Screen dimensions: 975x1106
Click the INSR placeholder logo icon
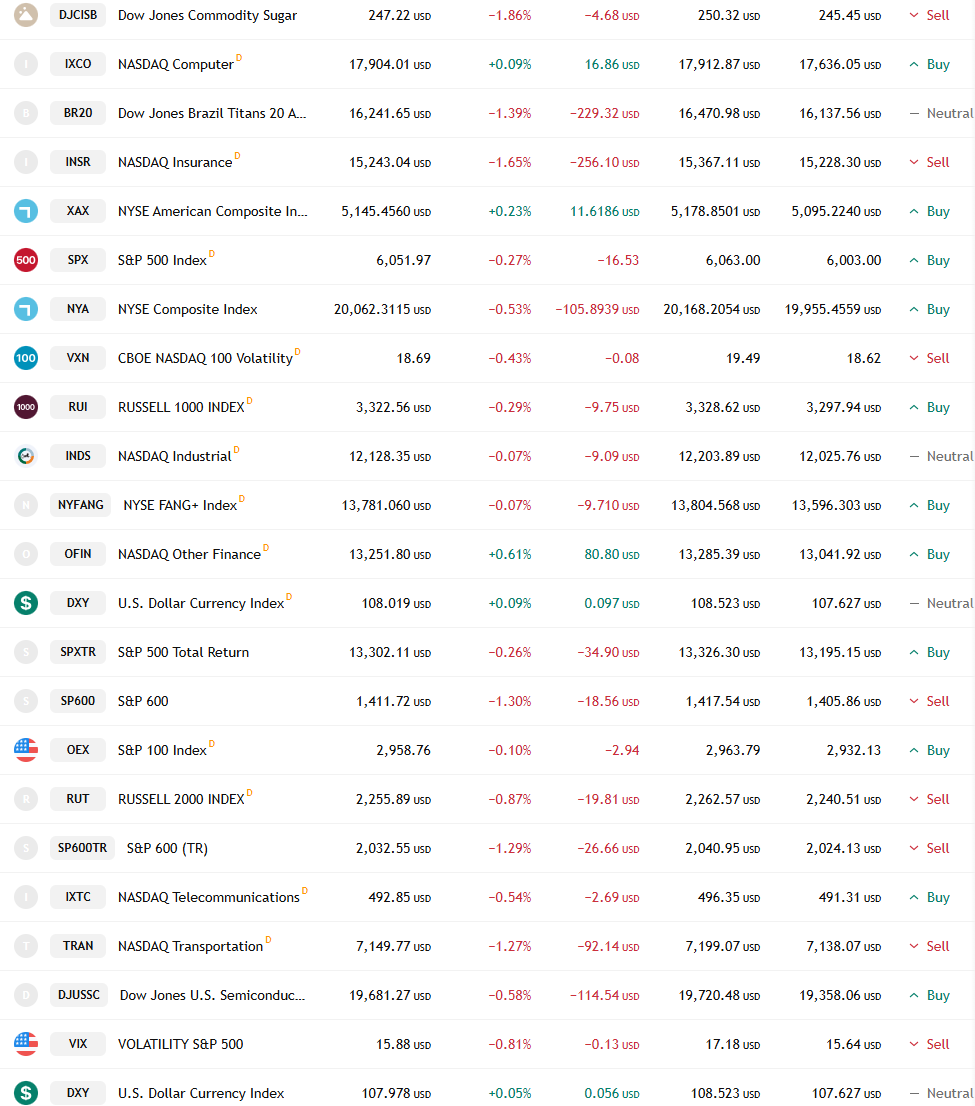[26, 162]
